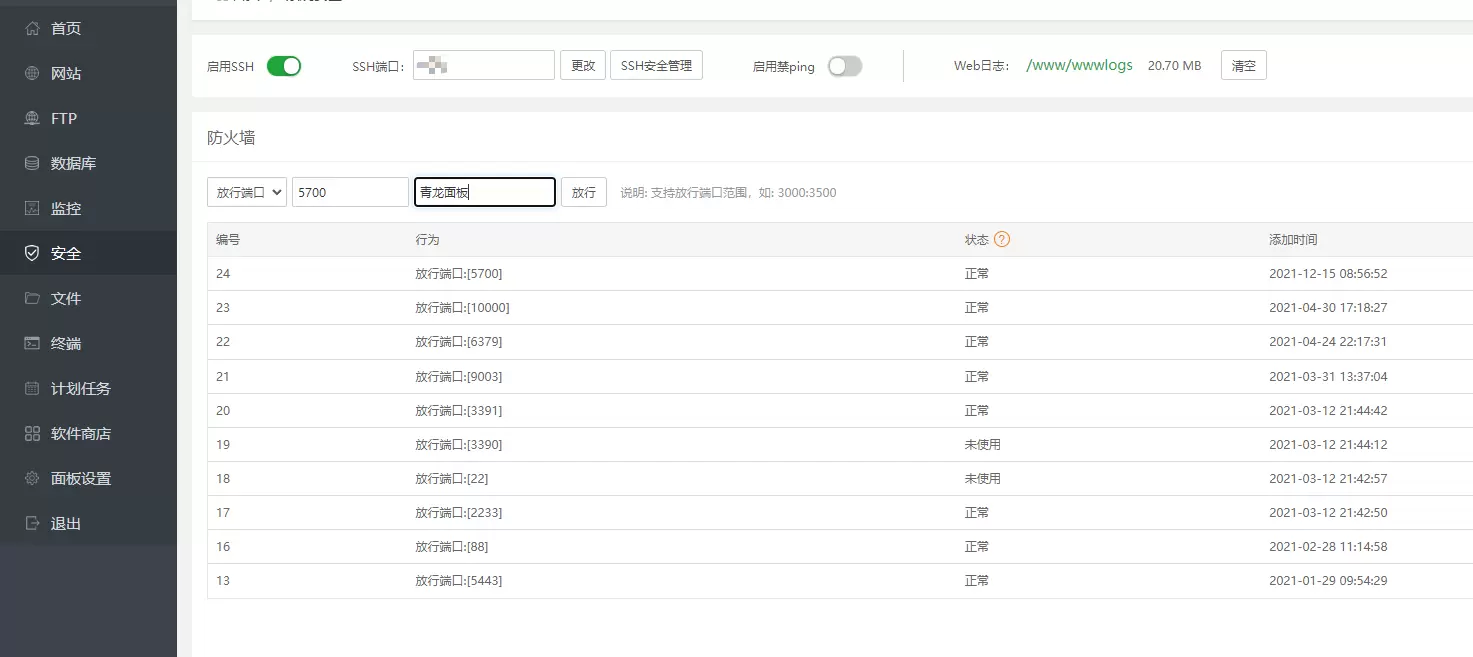Screen dimensions: 1473x657
Task: Click the globe icon for Websites
Action: pos(32,73)
